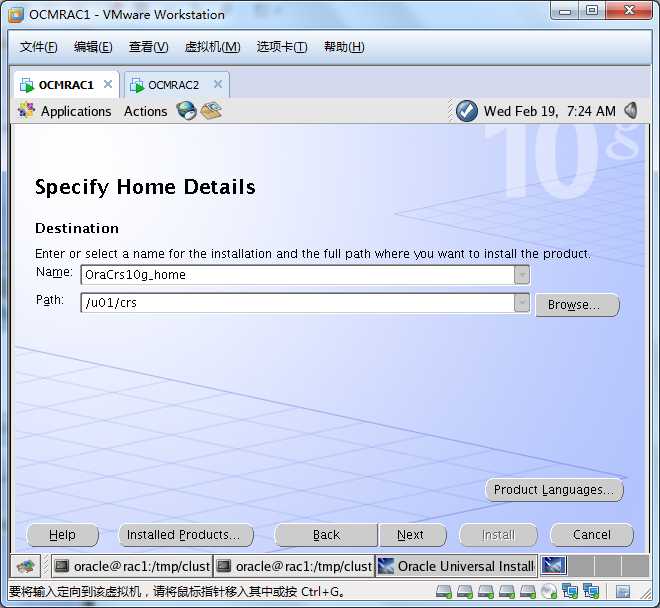This screenshot has width=660, height=608.
Task: Close the OCMRAC1 tab
Action: coord(108,84)
